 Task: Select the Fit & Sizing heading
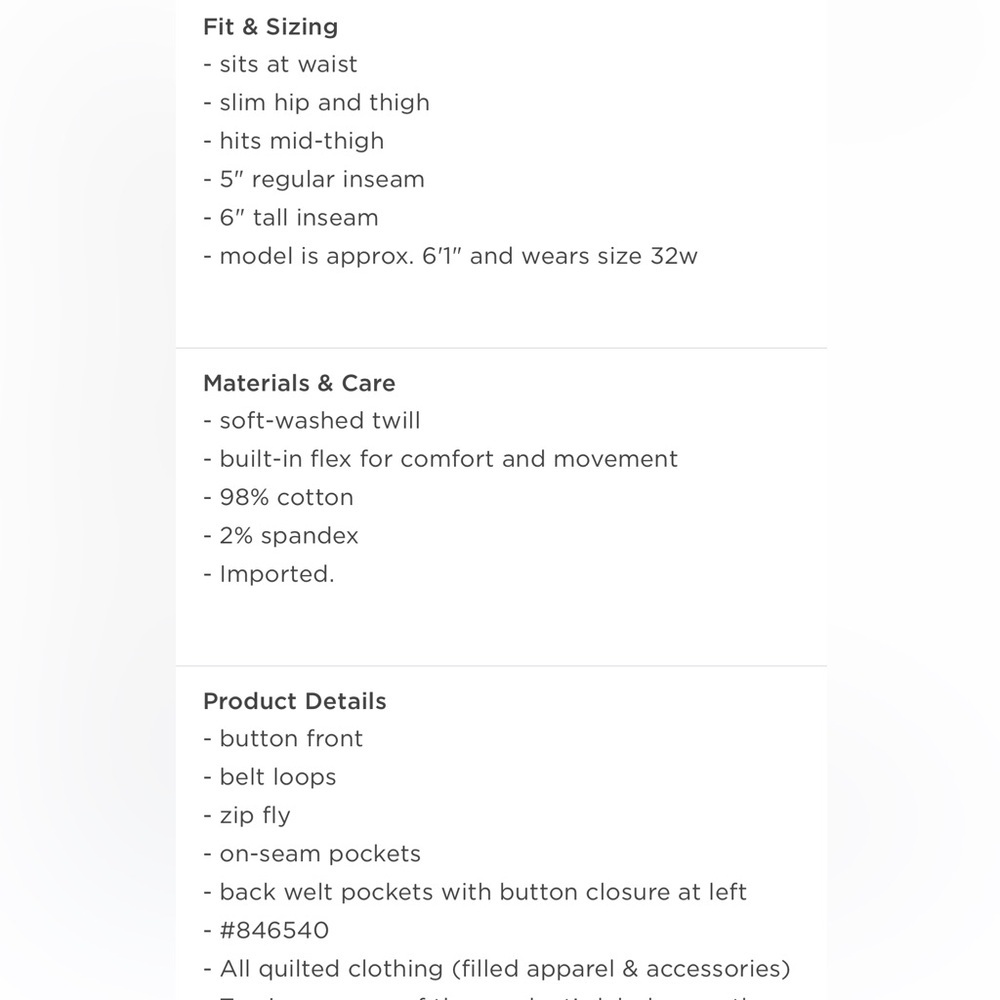pos(270,27)
